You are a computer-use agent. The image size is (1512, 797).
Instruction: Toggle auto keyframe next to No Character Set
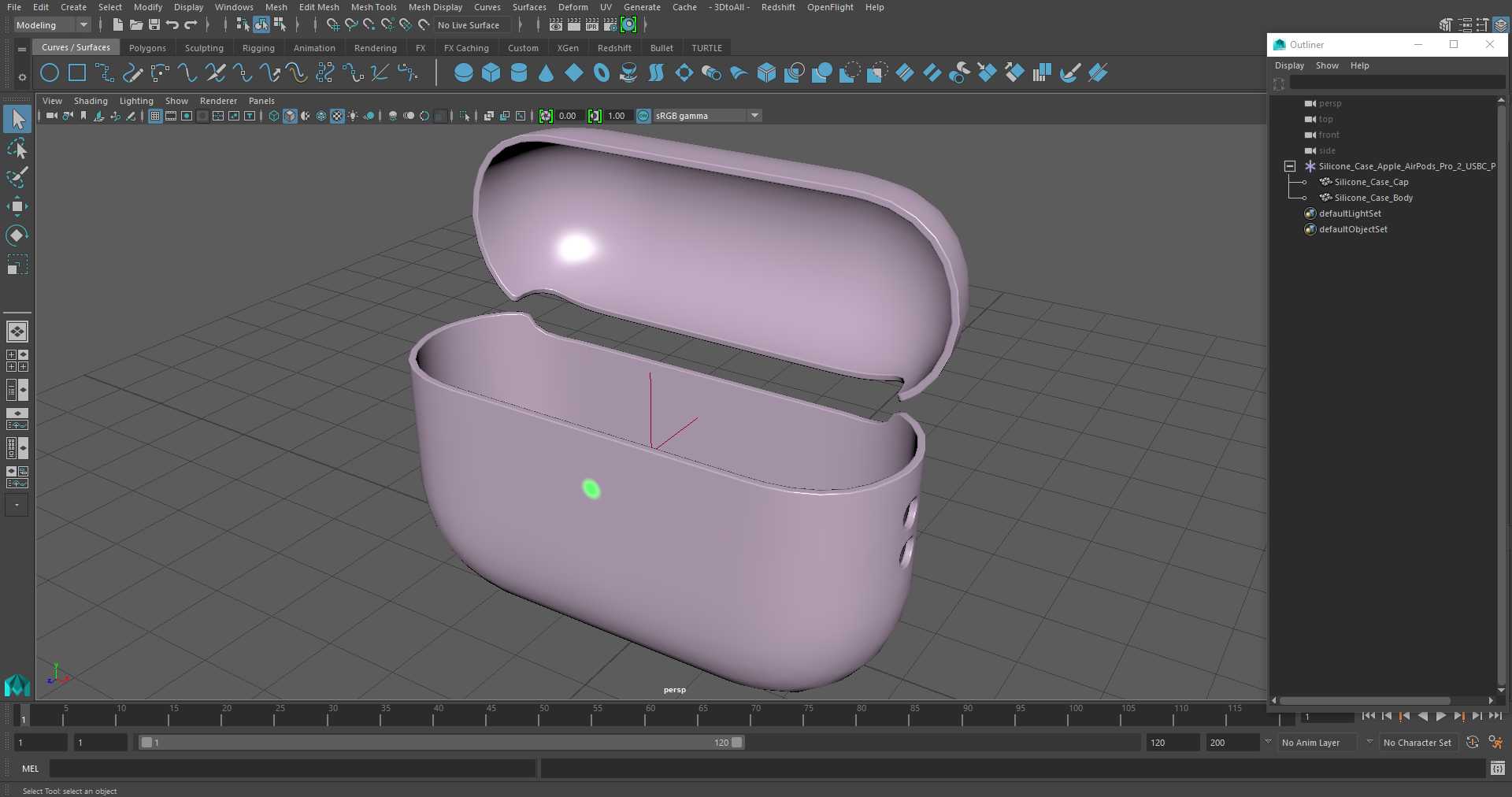[1472, 743]
